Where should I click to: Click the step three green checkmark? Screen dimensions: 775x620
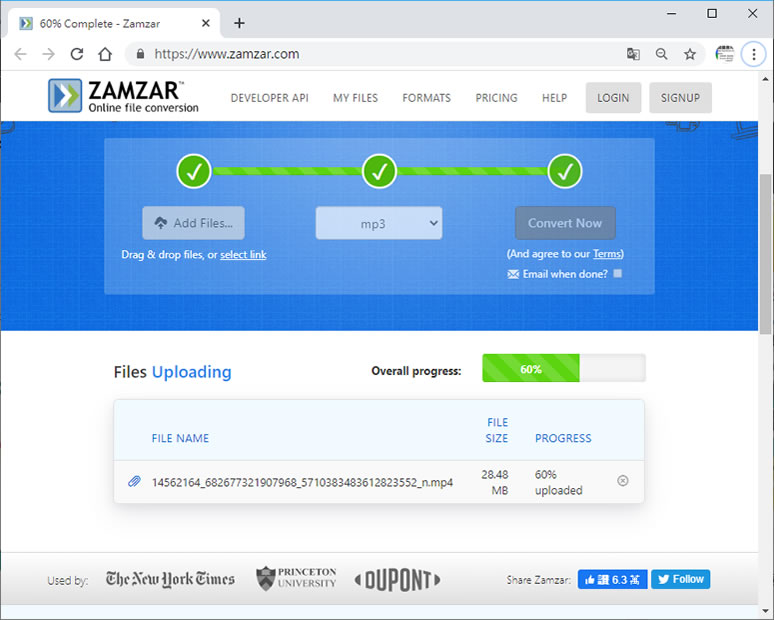click(565, 172)
